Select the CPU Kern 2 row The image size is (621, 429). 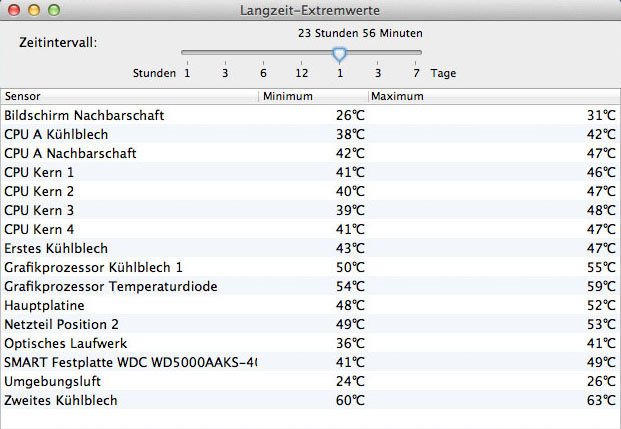coord(310,191)
